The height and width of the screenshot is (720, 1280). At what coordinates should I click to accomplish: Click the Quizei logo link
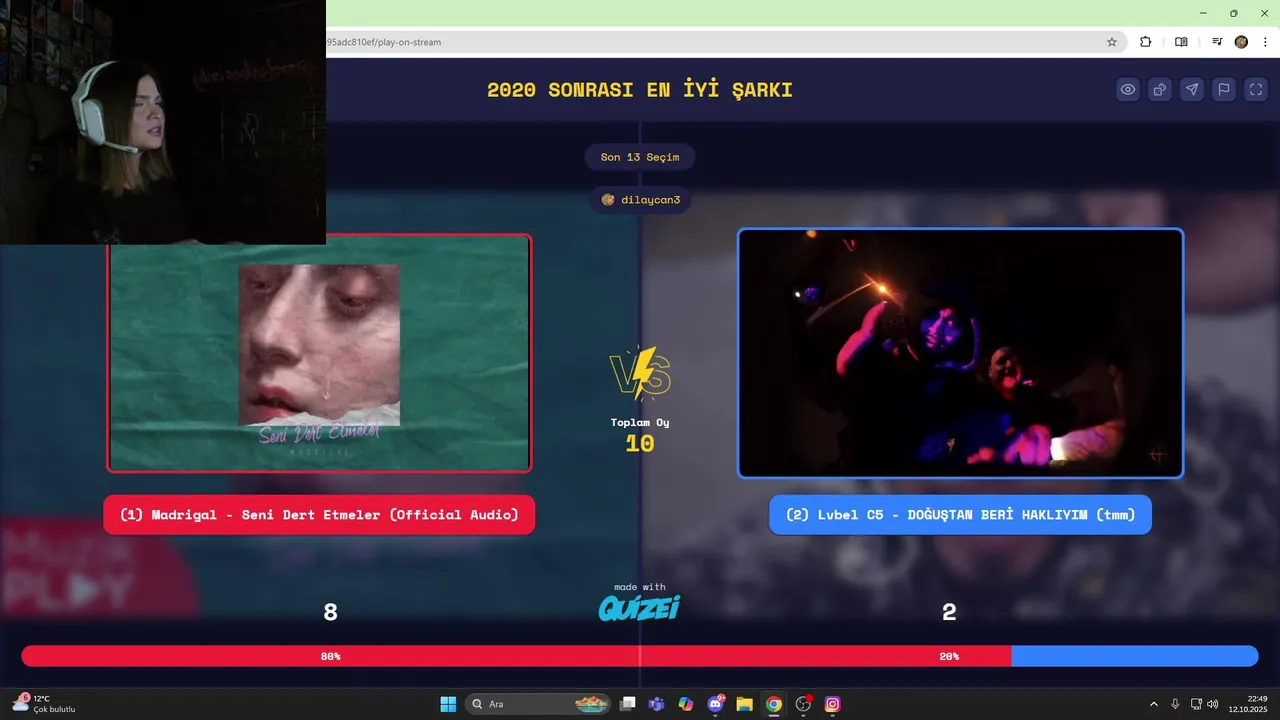point(640,607)
